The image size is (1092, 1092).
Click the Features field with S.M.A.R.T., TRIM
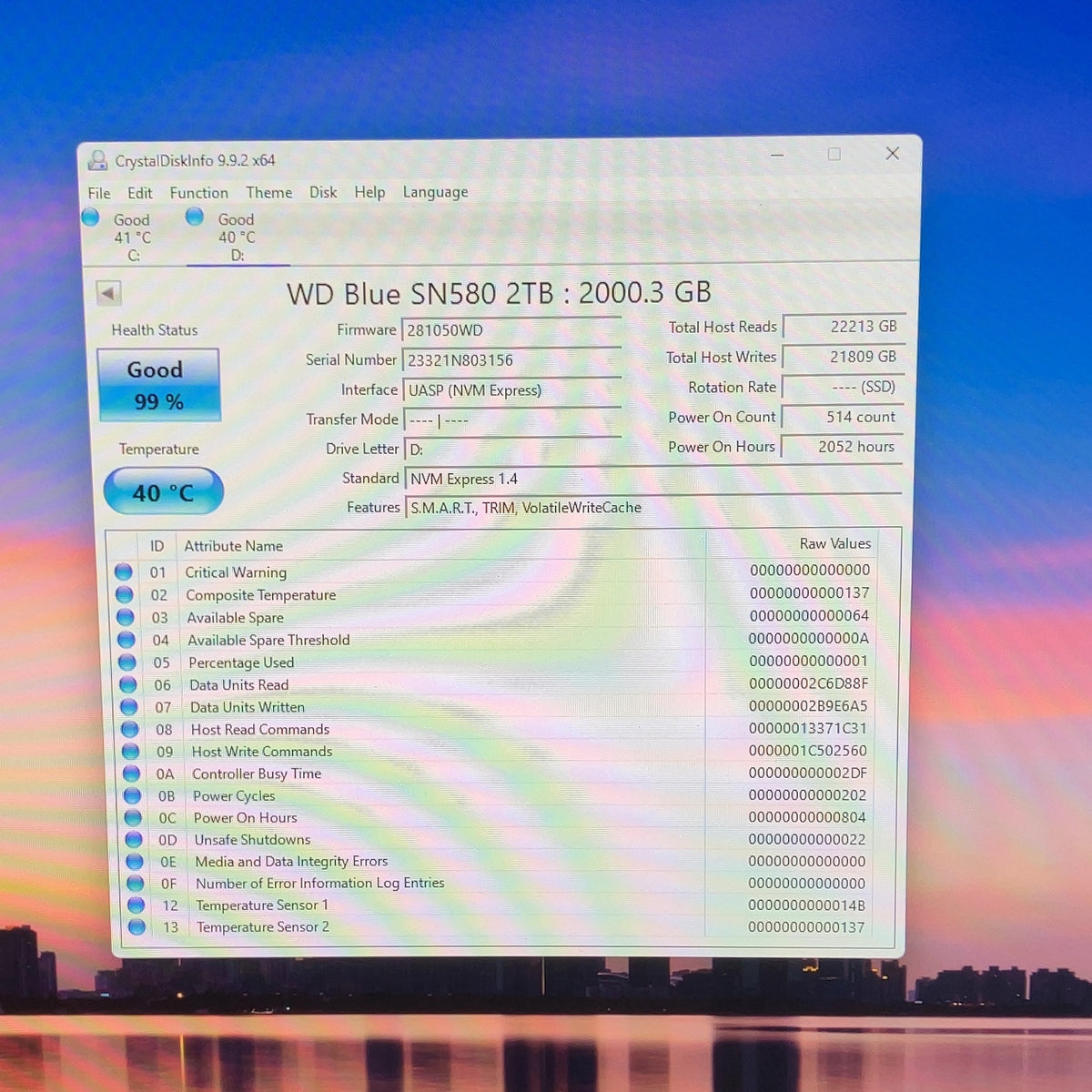pos(653,508)
